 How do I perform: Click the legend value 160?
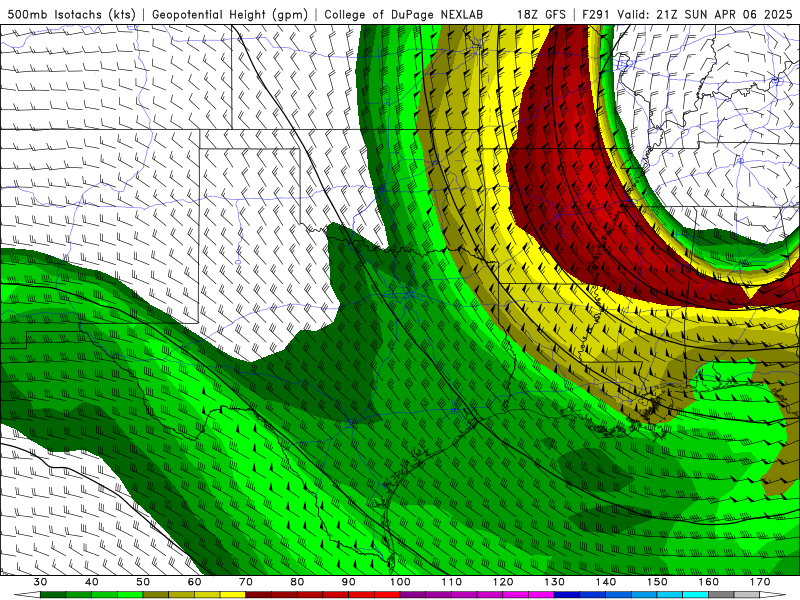(709, 582)
